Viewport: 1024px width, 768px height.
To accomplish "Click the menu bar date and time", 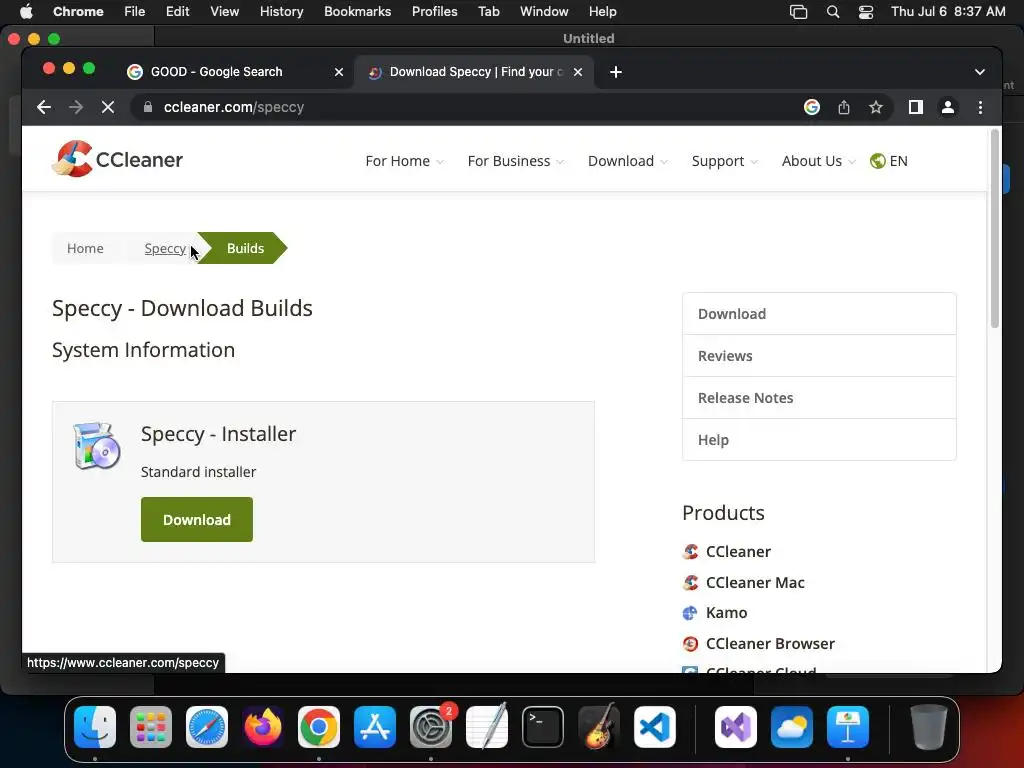I will [x=948, y=12].
